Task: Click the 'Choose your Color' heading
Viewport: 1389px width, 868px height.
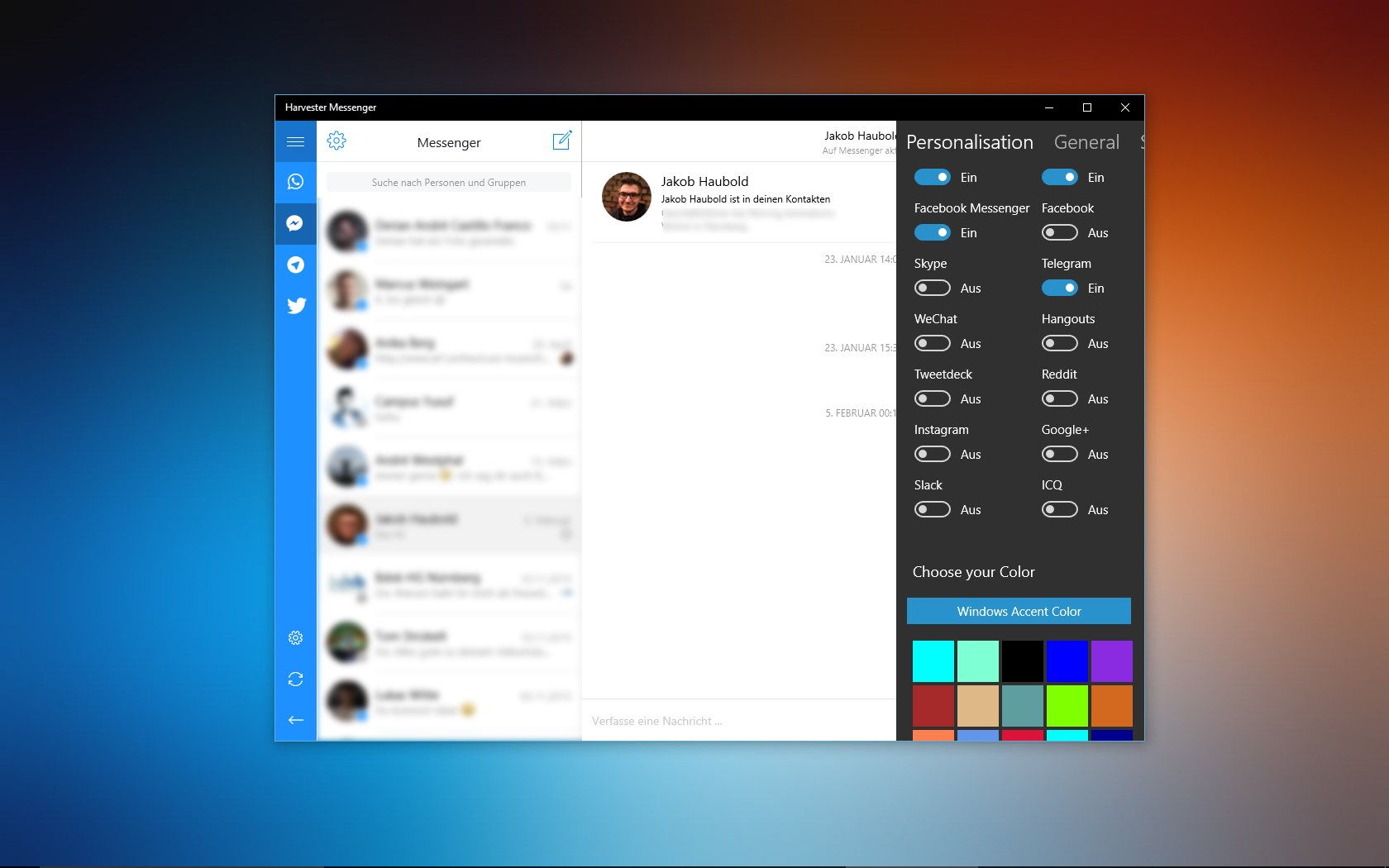Action: click(x=973, y=572)
